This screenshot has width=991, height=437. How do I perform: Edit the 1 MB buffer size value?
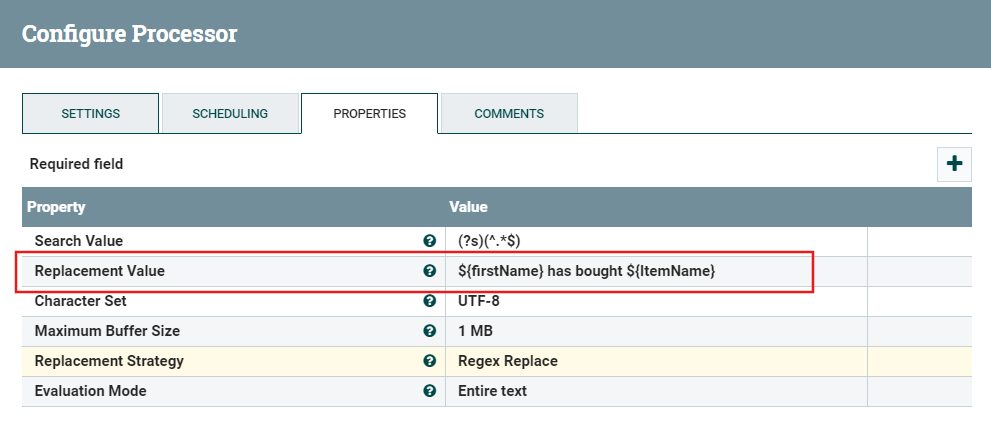pyautogui.click(x=656, y=331)
